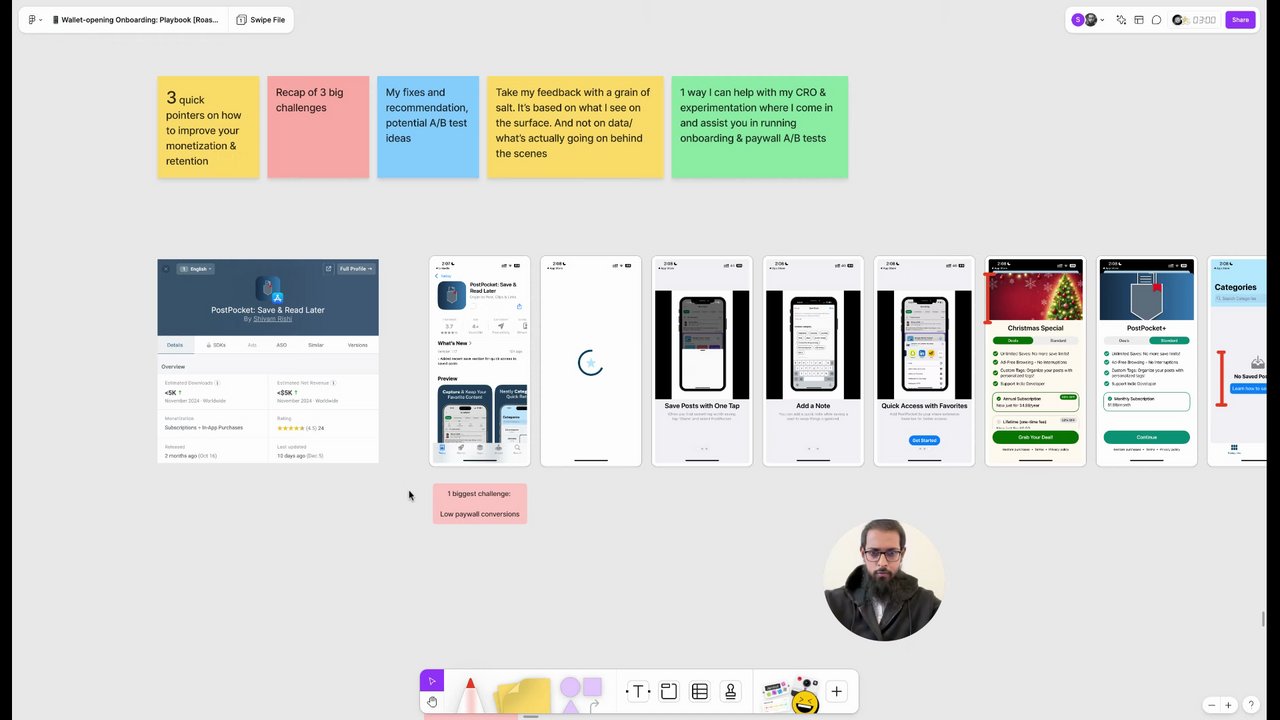This screenshot has height=720, width=1280.
Task: Click the Full Profile button
Action: coord(356,269)
